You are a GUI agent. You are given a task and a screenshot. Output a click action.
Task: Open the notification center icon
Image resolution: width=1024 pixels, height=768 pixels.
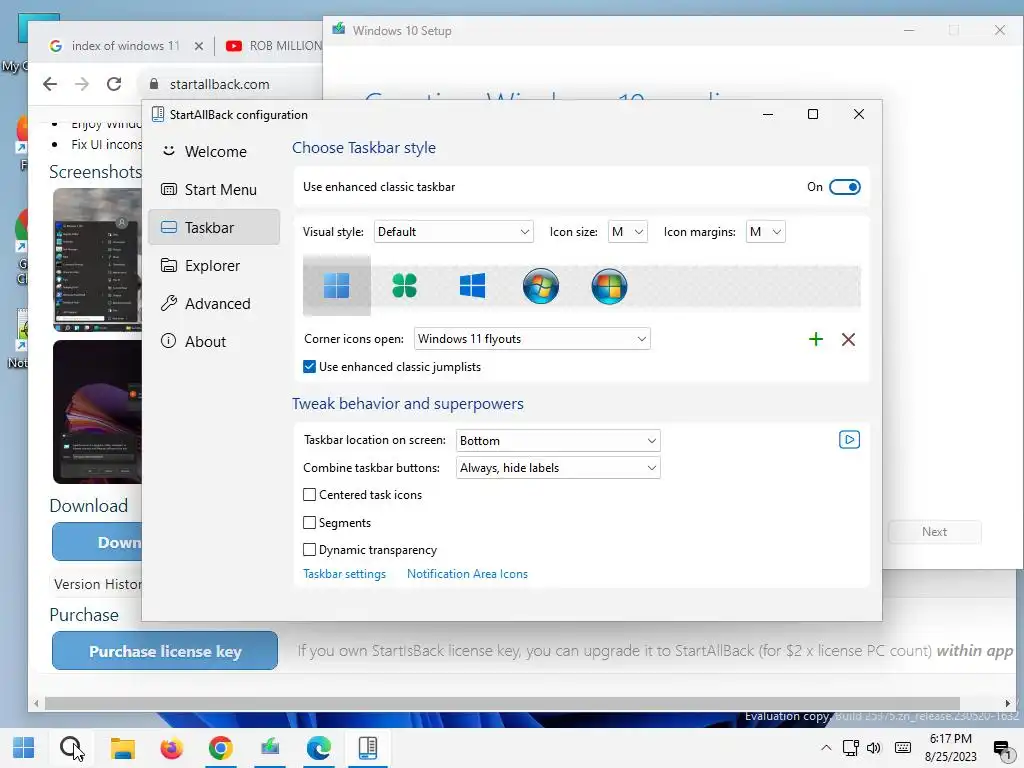click(1002, 749)
